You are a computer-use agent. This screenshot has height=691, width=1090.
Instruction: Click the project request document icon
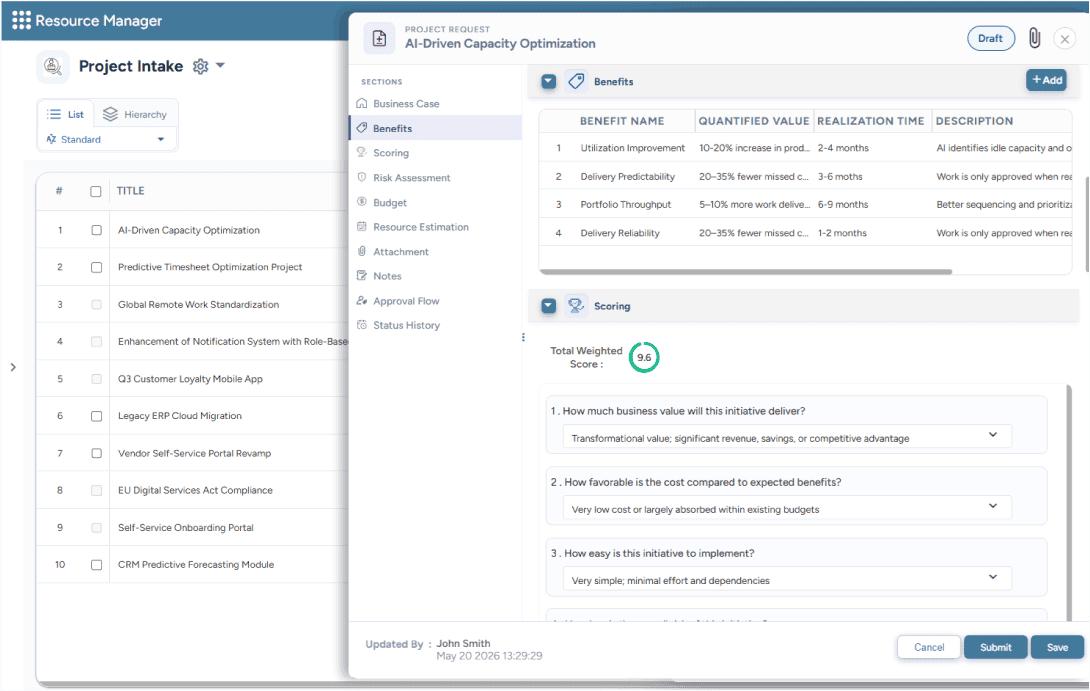pyautogui.click(x=380, y=38)
